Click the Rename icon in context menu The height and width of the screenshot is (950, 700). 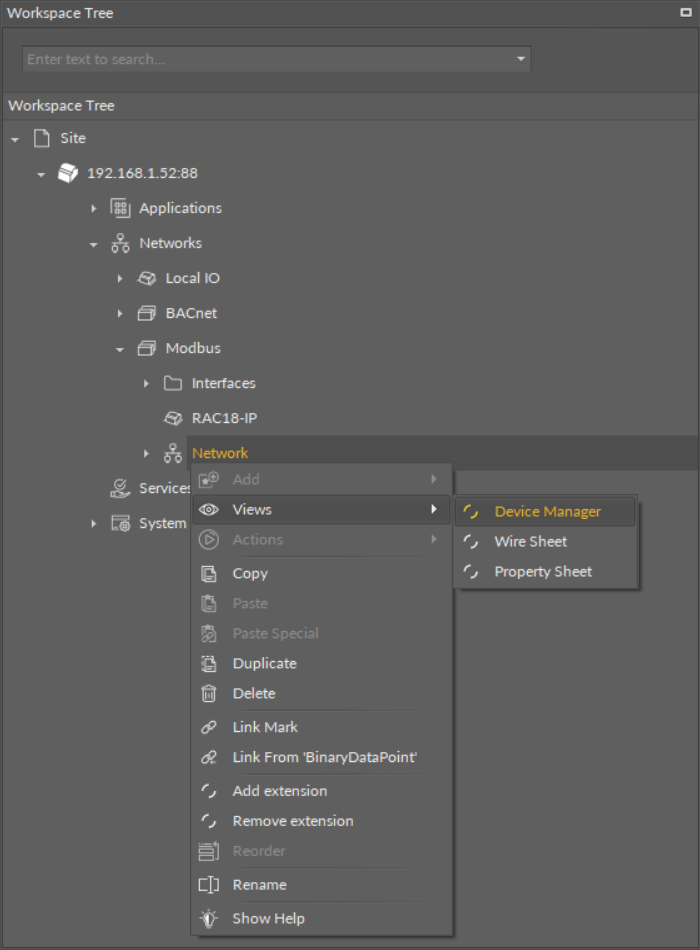209,885
